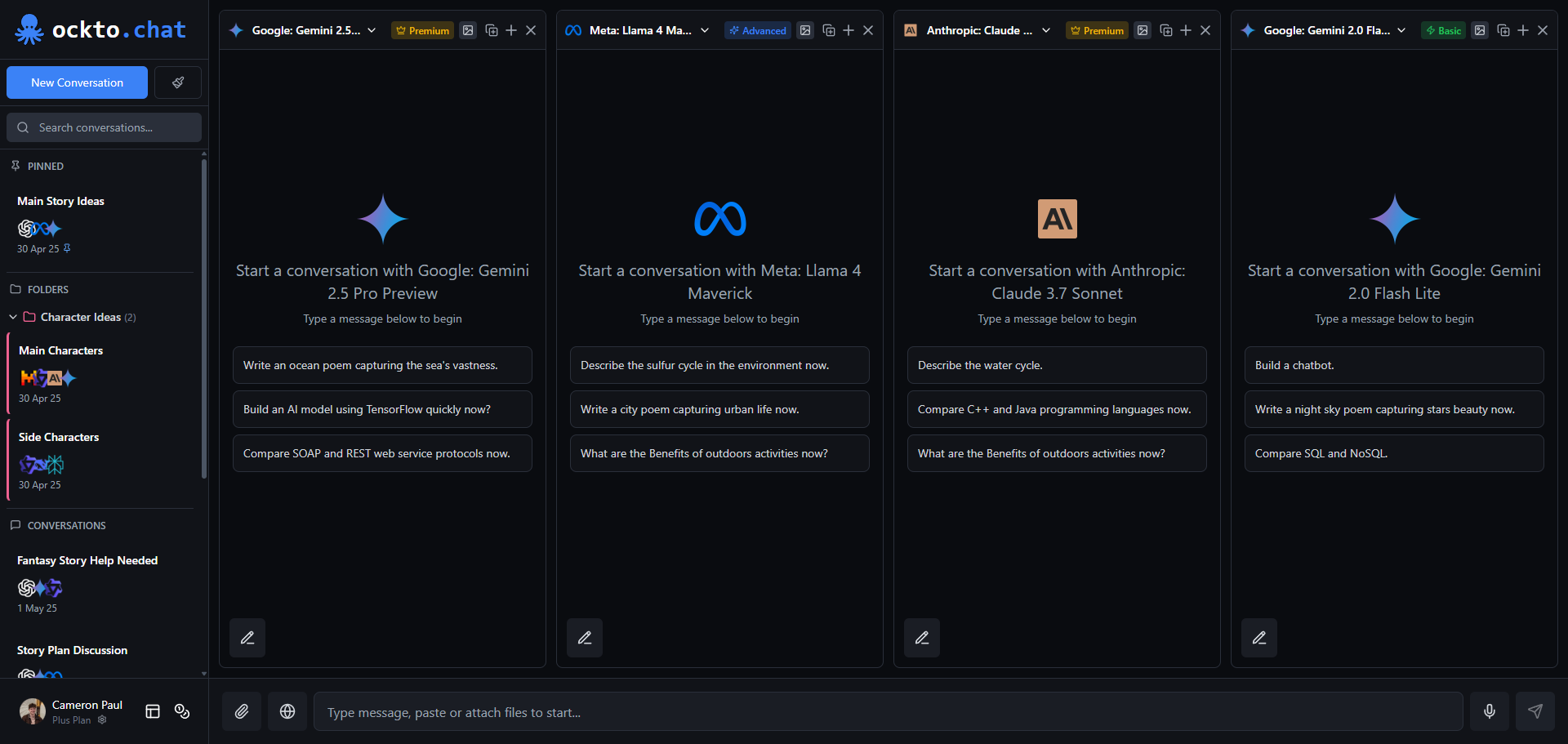Select 'Compare SQL and NoSQL' suggestion
Viewport: 1568px width, 744px height.
(x=1394, y=453)
